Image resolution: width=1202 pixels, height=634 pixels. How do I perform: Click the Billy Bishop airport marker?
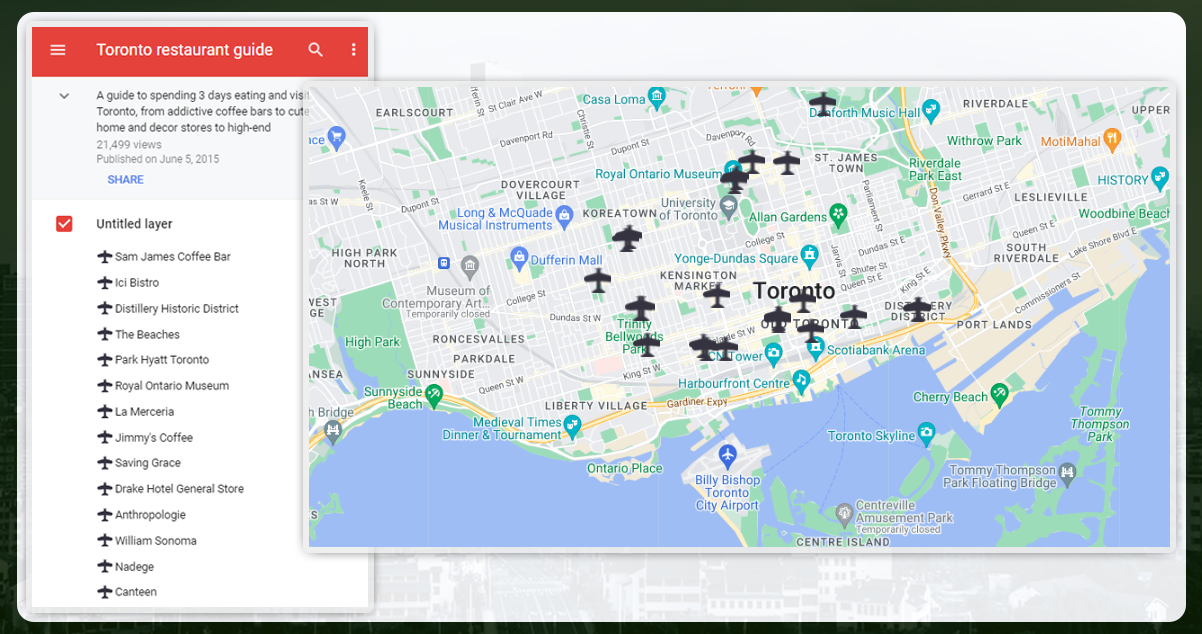728,455
